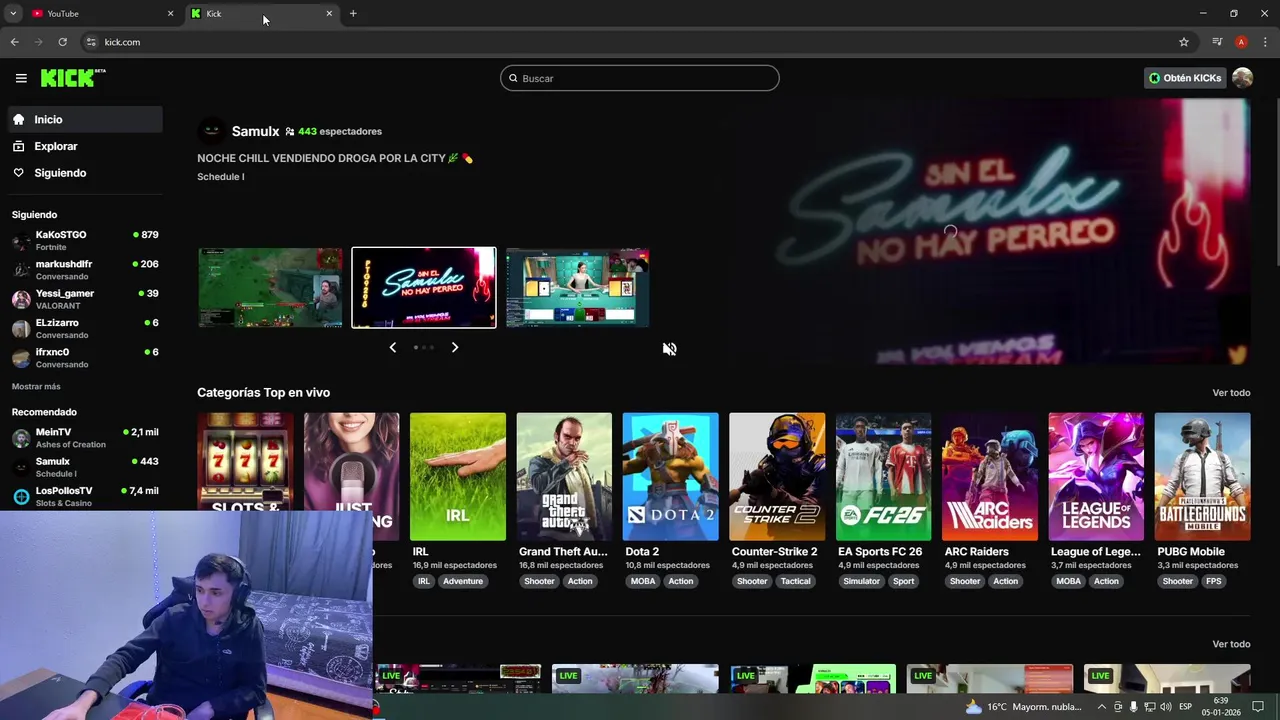Open Siguiendo in the sidebar
This screenshot has width=1280, height=720.
click(x=85, y=173)
